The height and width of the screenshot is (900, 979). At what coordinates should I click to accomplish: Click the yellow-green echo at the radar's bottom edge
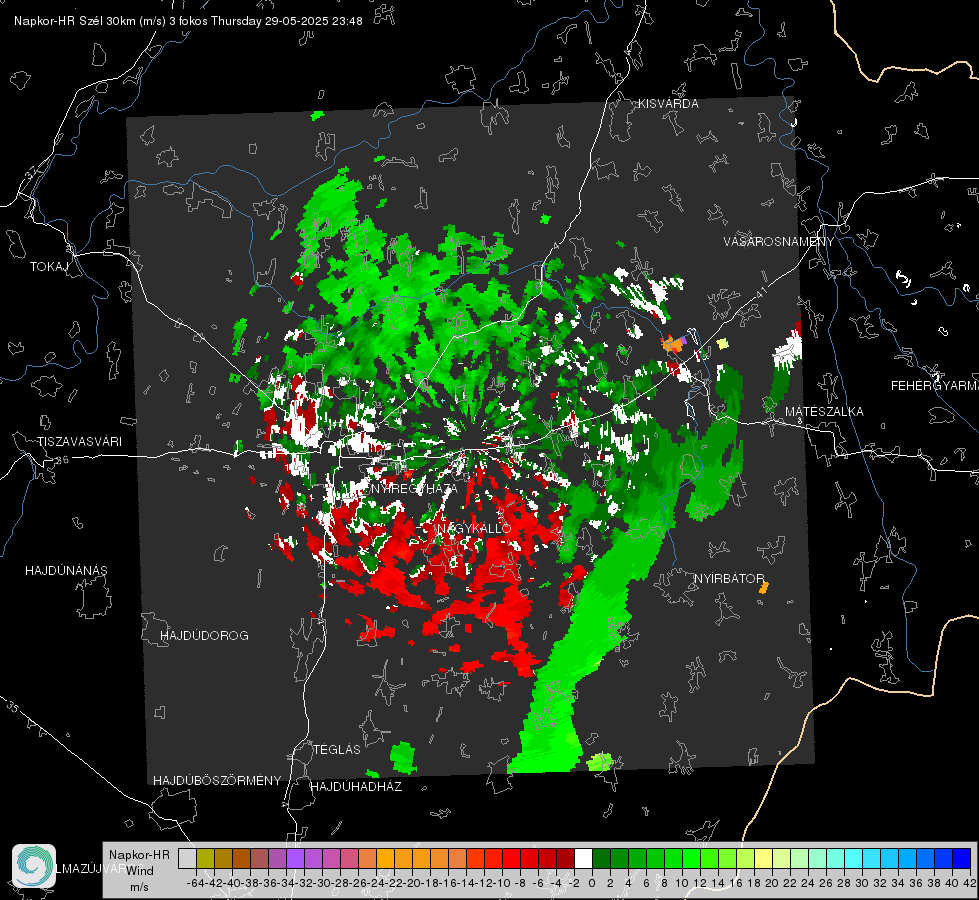pyautogui.click(x=601, y=761)
